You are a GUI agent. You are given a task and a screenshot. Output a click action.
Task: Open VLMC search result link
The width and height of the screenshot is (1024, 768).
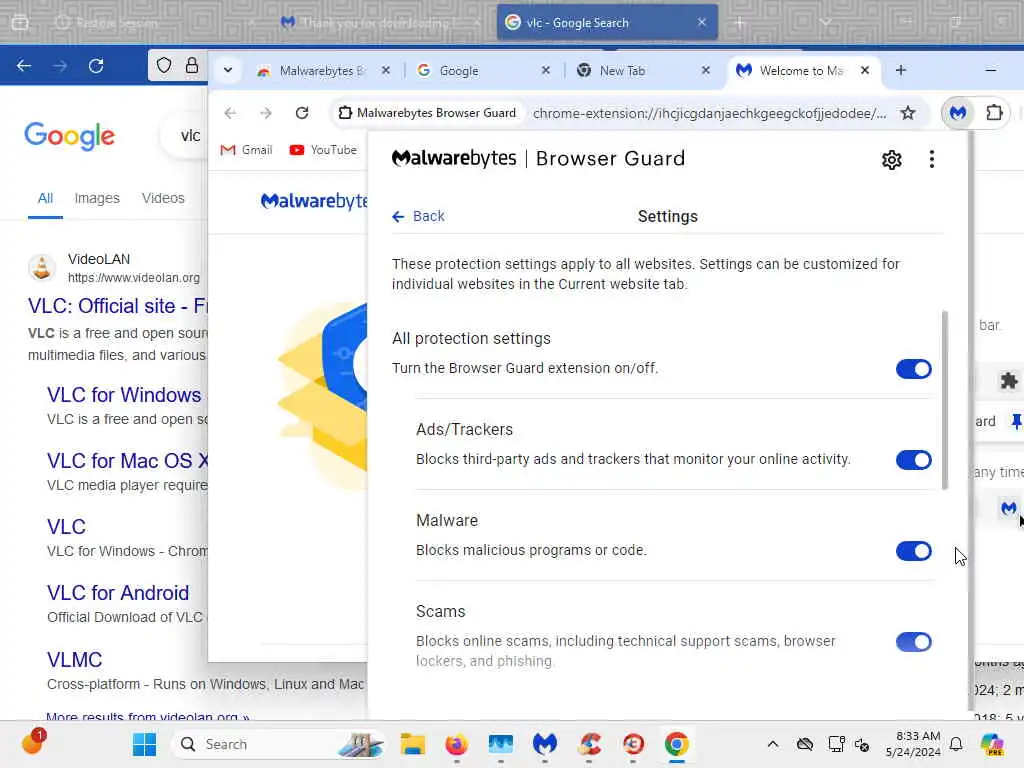point(74,660)
